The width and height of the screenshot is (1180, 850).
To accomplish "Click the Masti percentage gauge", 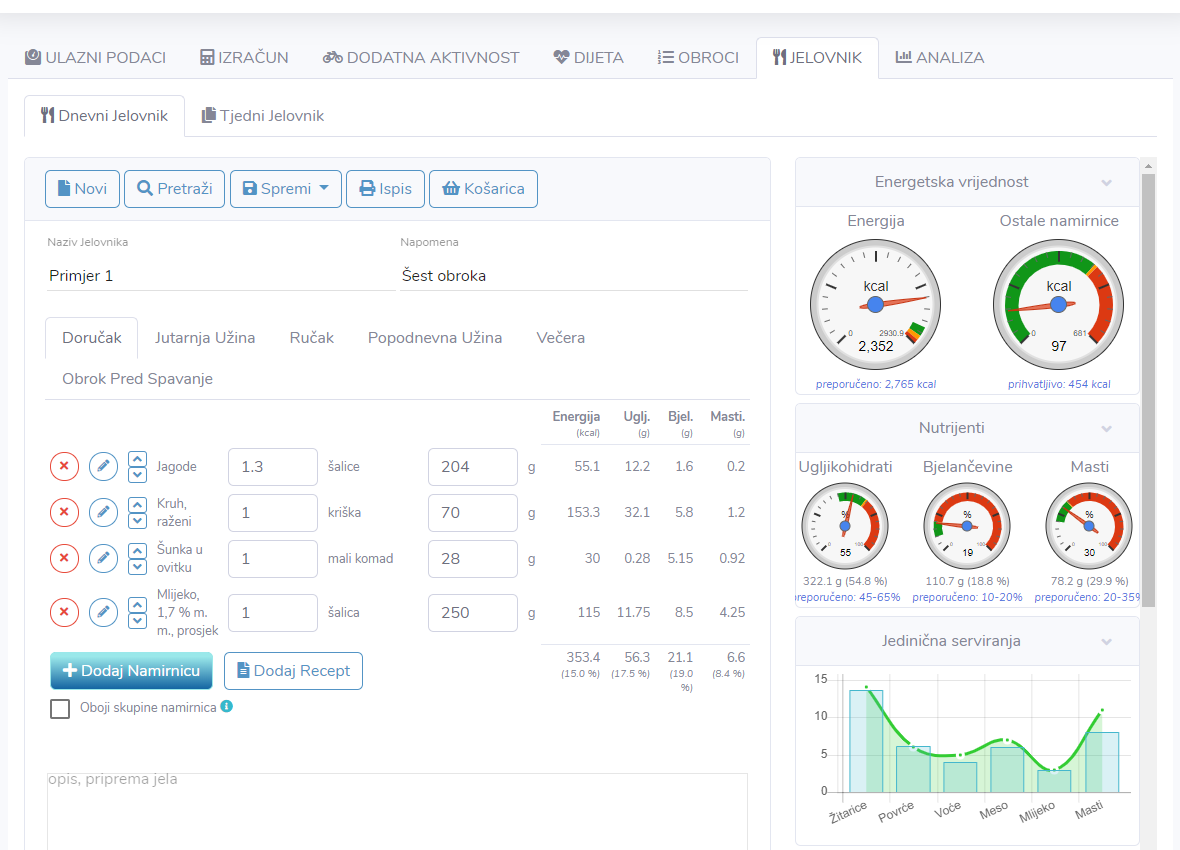I will [x=1089, y=526].
